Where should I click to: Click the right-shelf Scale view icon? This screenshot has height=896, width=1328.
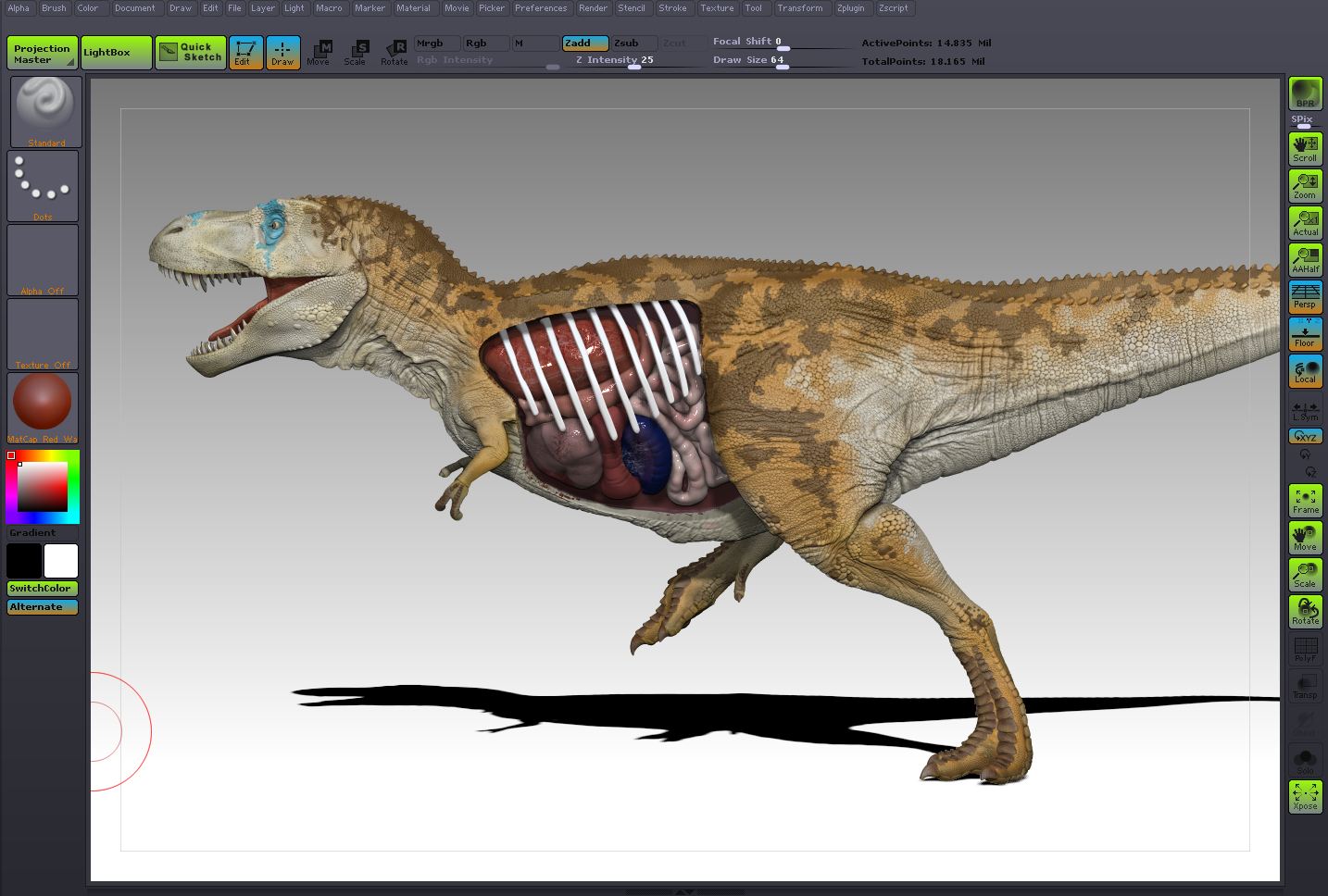[x=1305, y=575]
